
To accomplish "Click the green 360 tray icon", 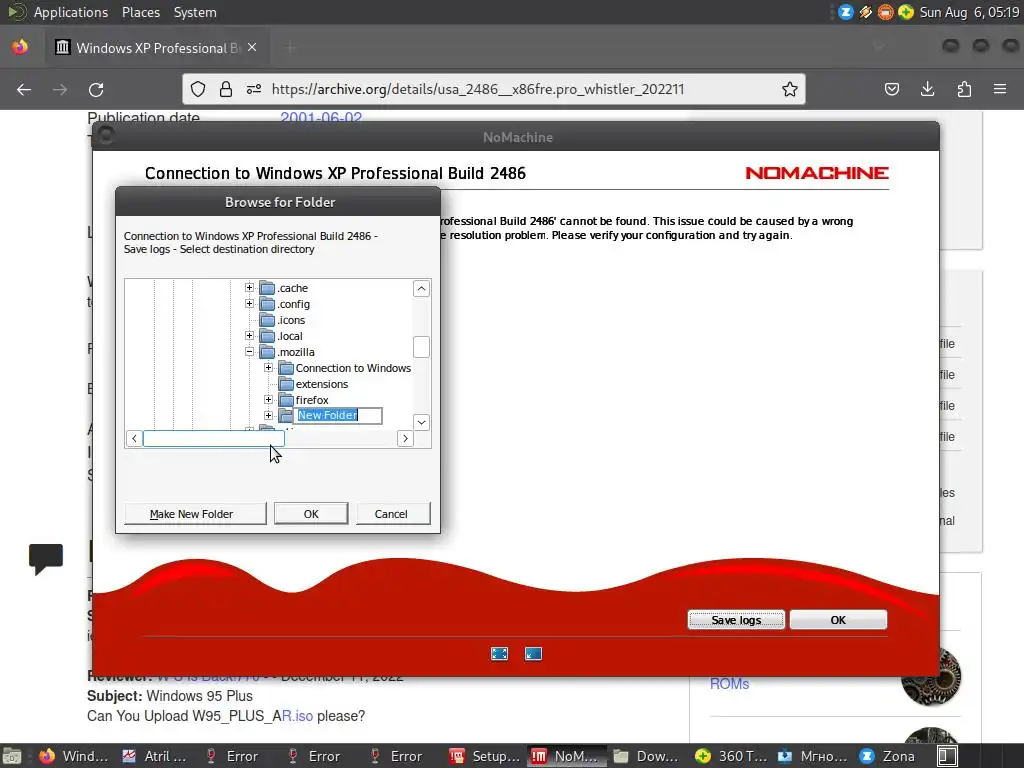I will [906, 12].
